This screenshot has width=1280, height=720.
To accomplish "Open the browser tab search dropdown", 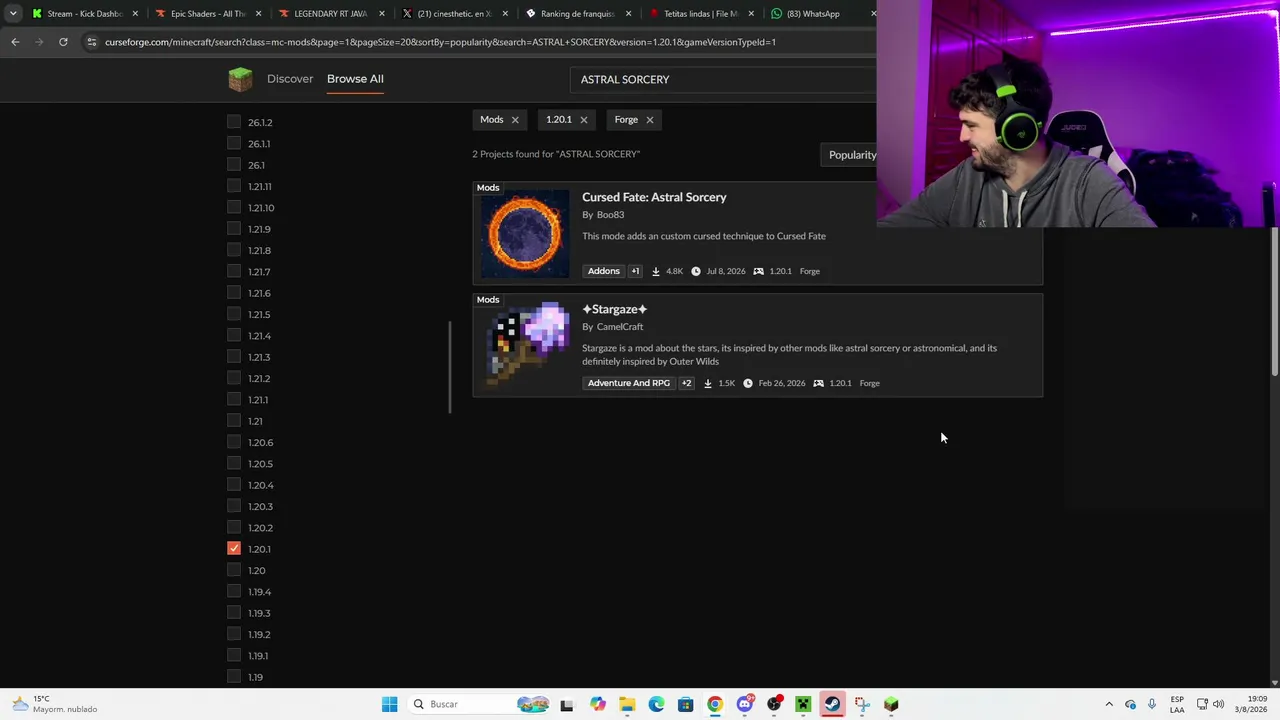I will point(13,14).
